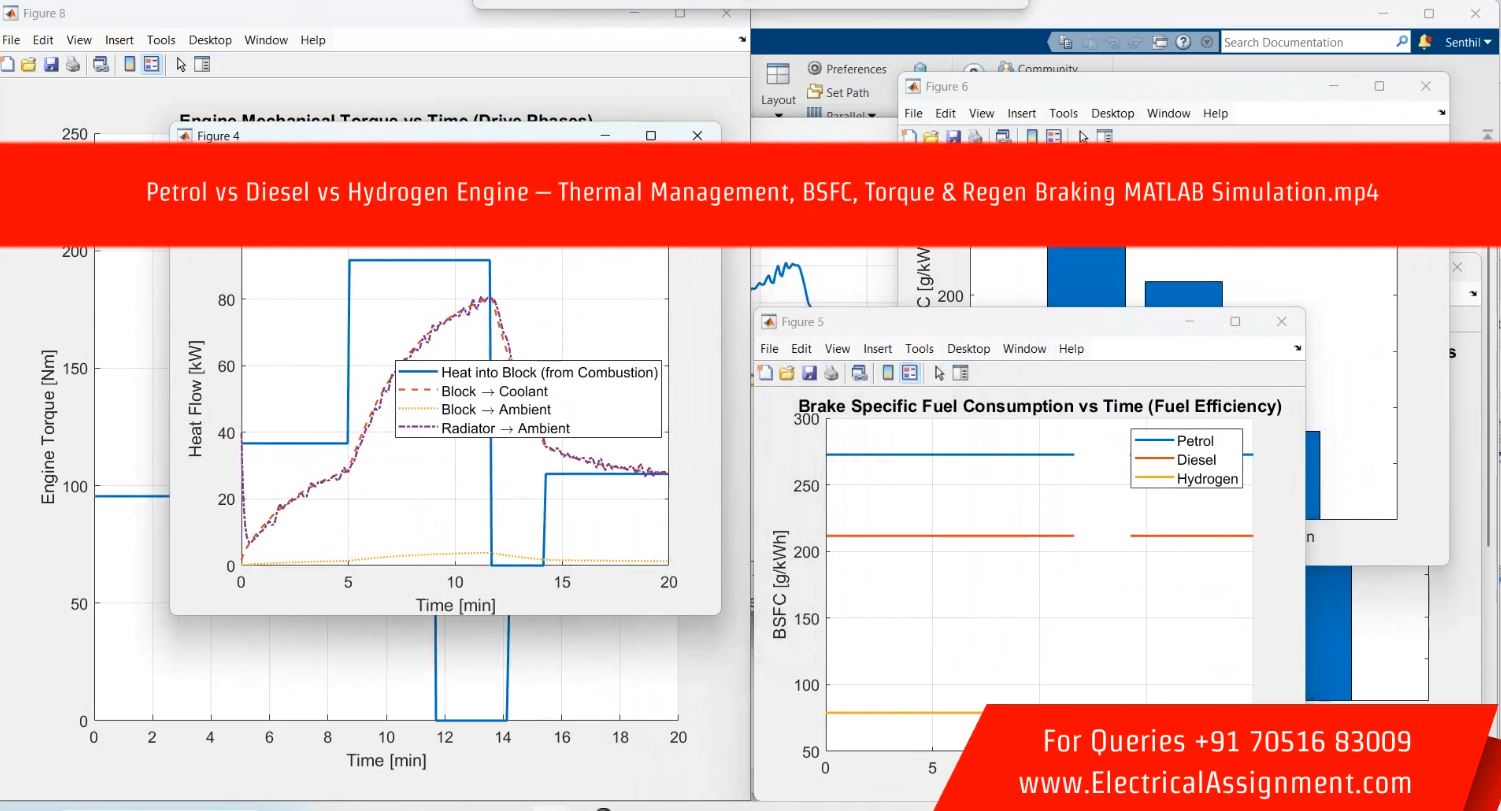Click New Figure icon in Figure 5 toolbar

[766, 373]
